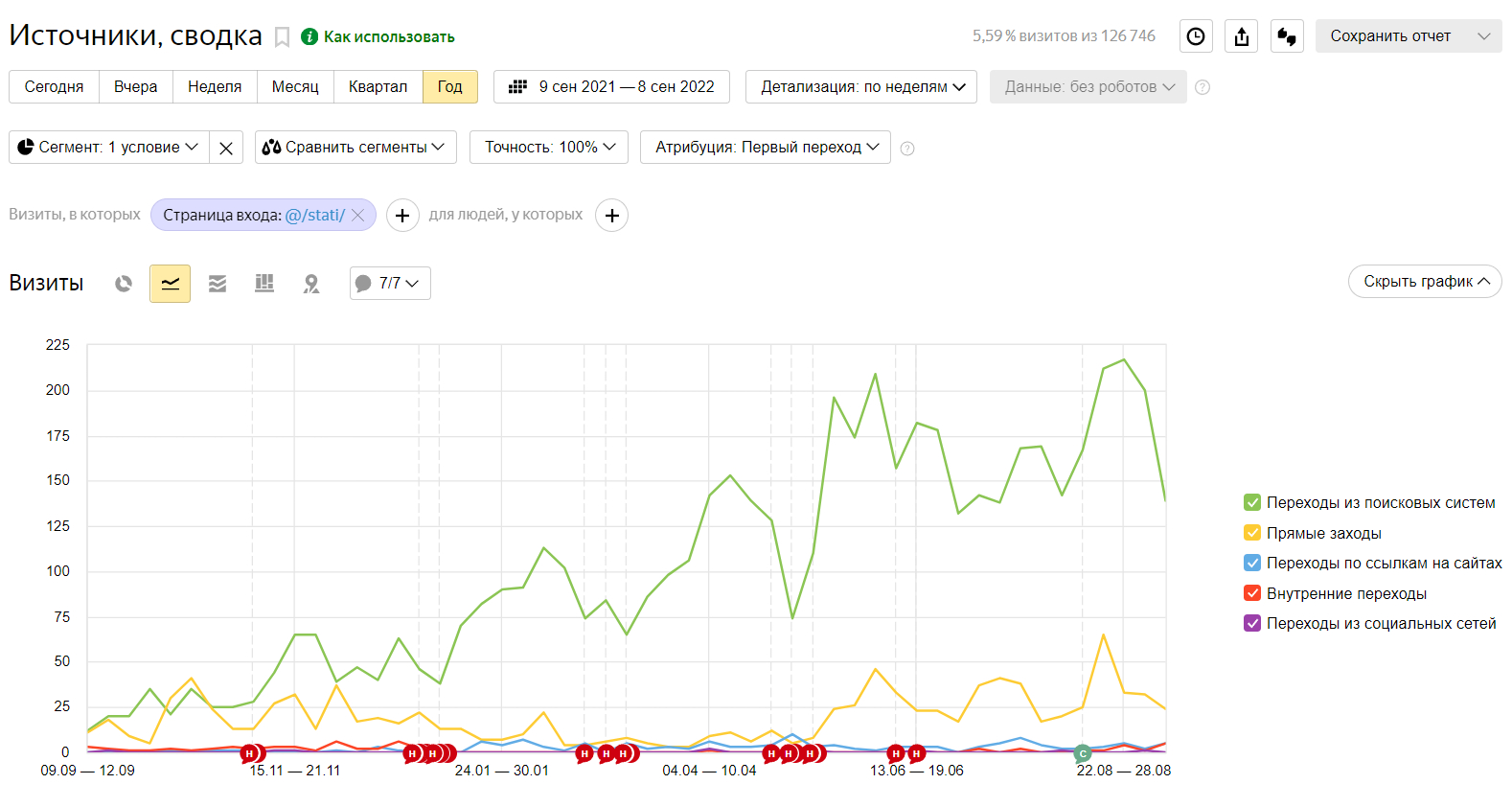
Task: Expand the Атрибуция: Первый переход dropdown
Action: [x=766, y=148]
